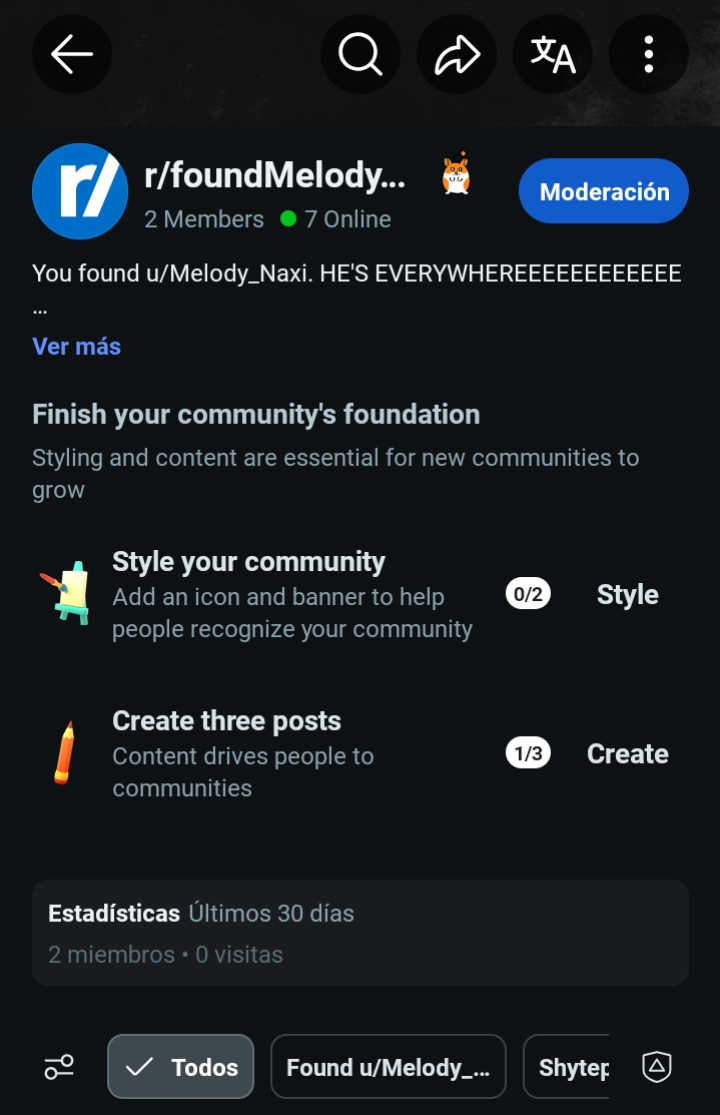Open the three-dot overflow menu

pyautogui.click(x=649, y=54)
